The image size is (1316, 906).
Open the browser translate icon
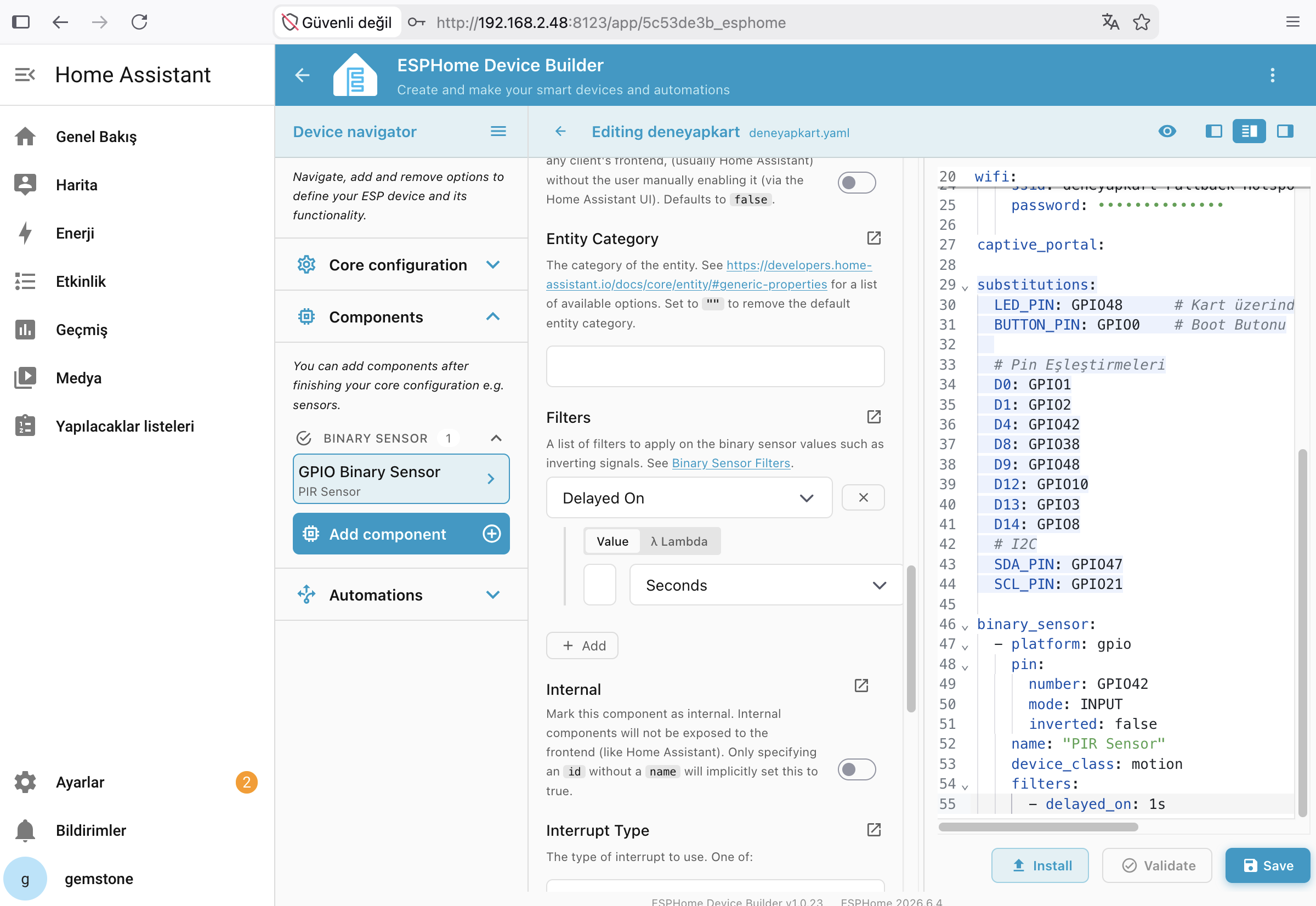tap(1110, 22)
